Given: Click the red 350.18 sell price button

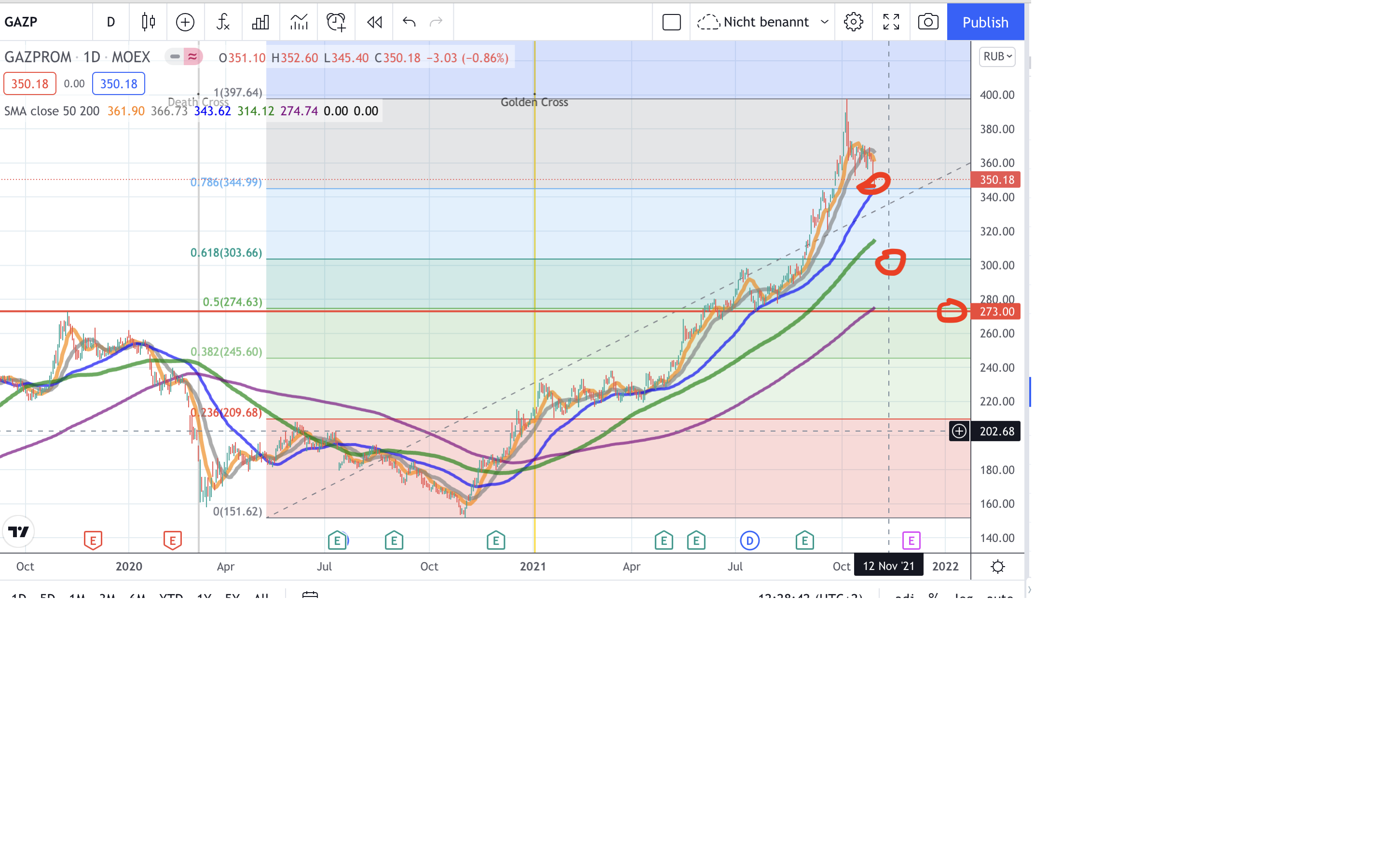Looking at the screenshot, I should point(30,84).
